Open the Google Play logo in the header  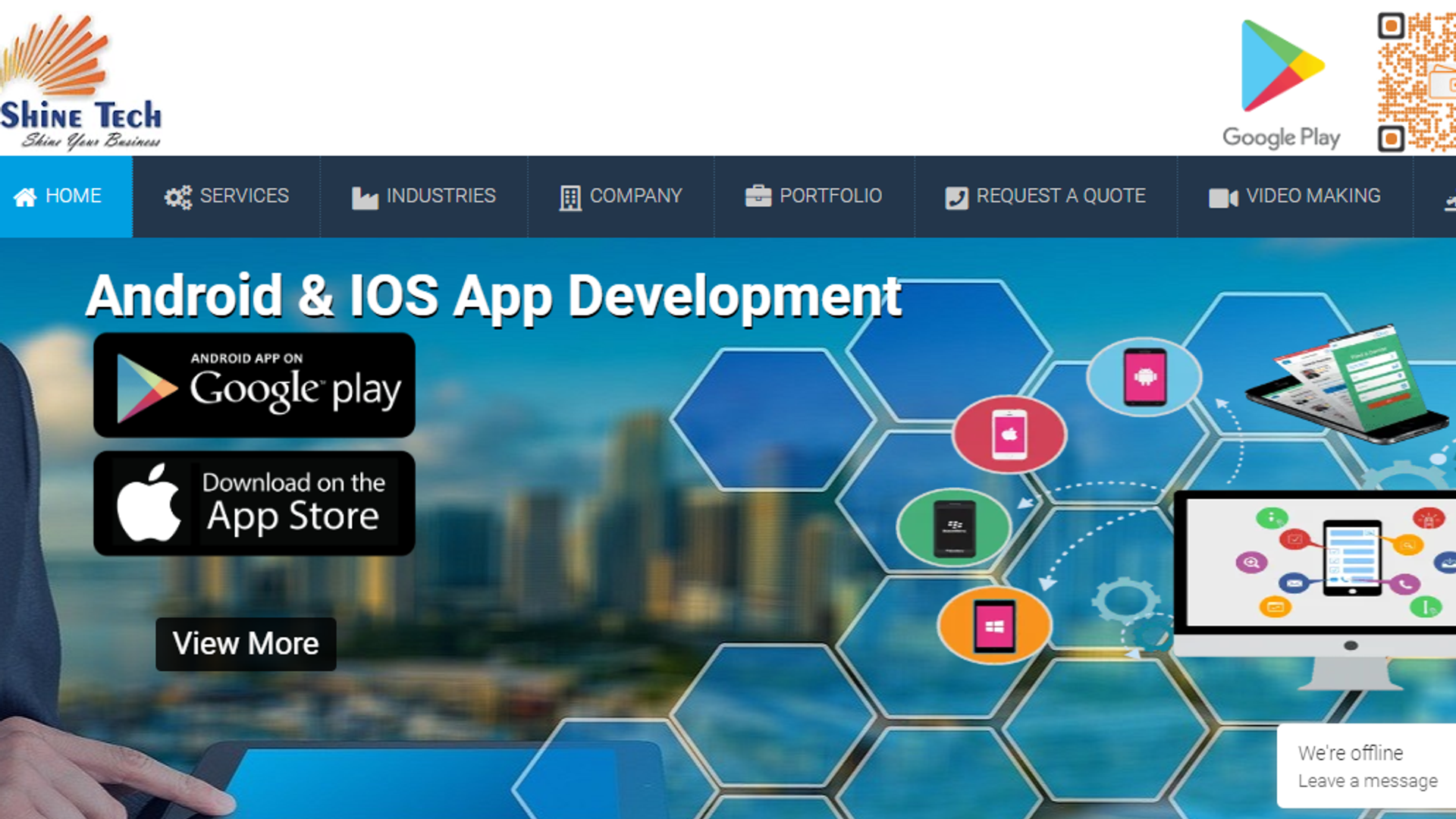pyautogui.click(x=1282, y=83)
